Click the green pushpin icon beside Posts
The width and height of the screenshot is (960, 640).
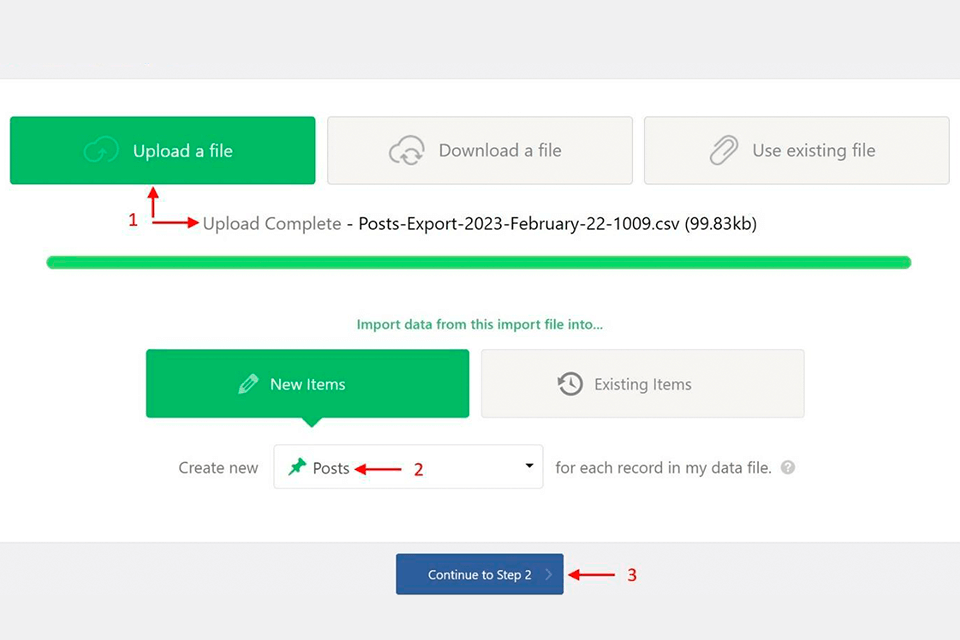(x=297, y=467)
